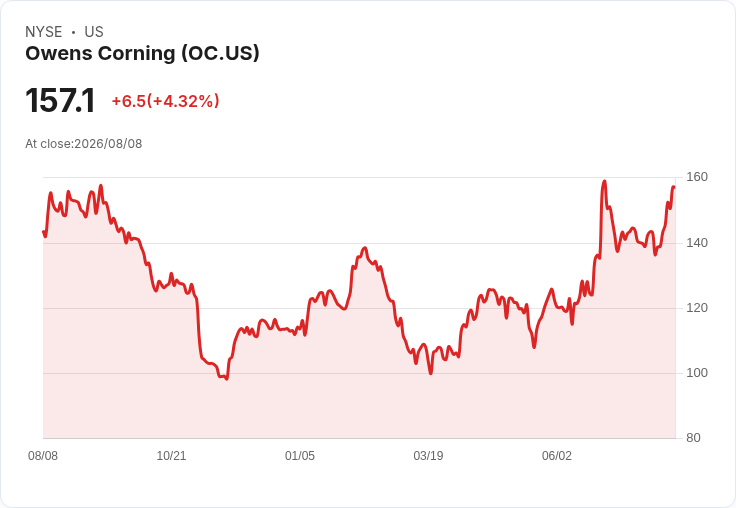Select the 01/05 x-axis date label
Viewport: 736px width, 508px height.
point(299,455)
